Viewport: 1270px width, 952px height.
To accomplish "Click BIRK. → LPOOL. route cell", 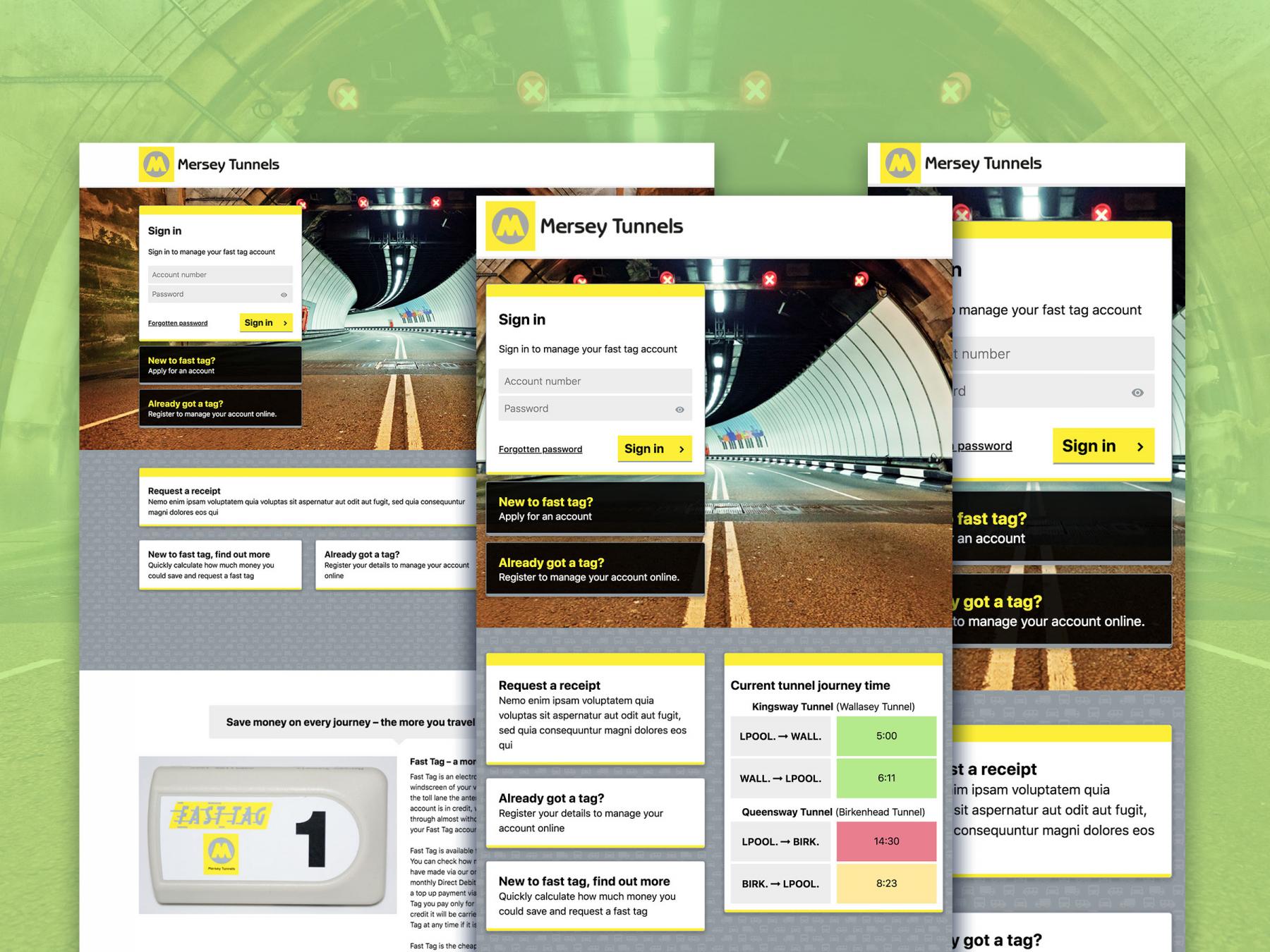I will point(780,884).
